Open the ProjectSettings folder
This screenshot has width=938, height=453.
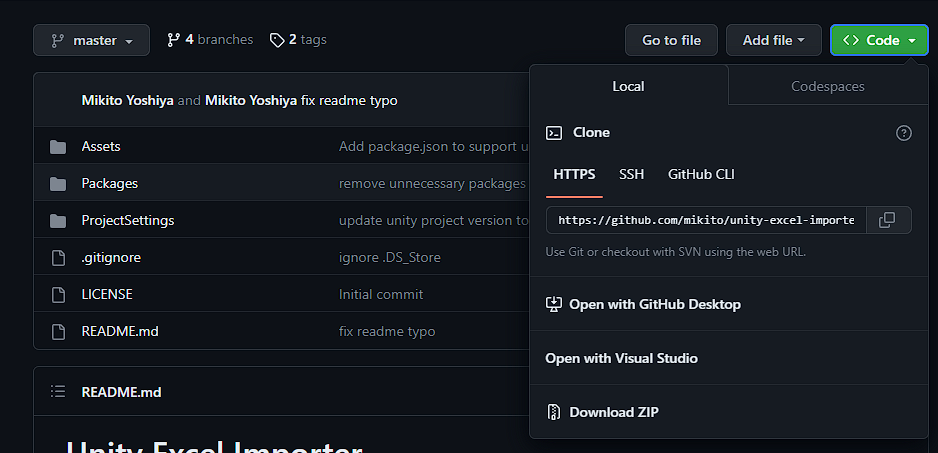128,220
